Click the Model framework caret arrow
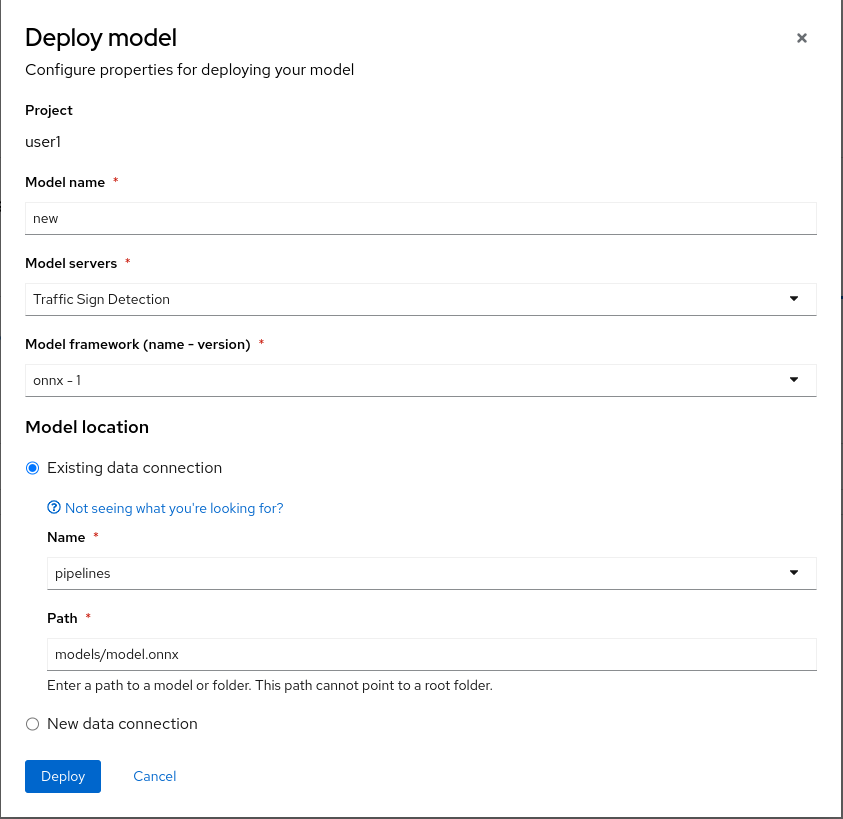 pyautogui.click(x=793, y=380)
